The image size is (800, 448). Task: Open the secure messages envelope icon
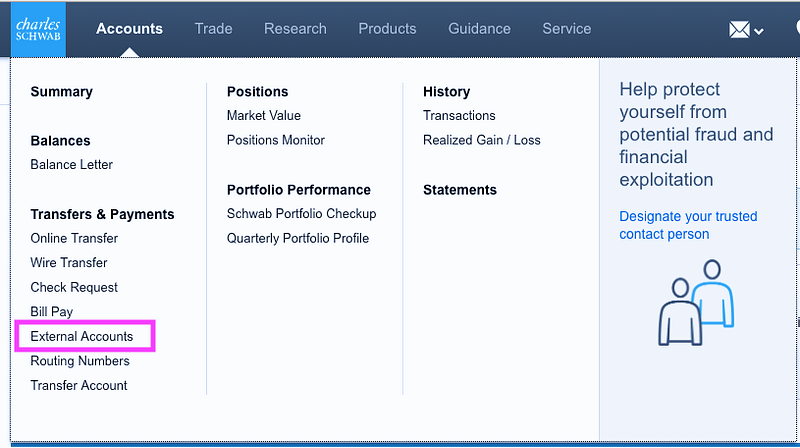point(739,30)
